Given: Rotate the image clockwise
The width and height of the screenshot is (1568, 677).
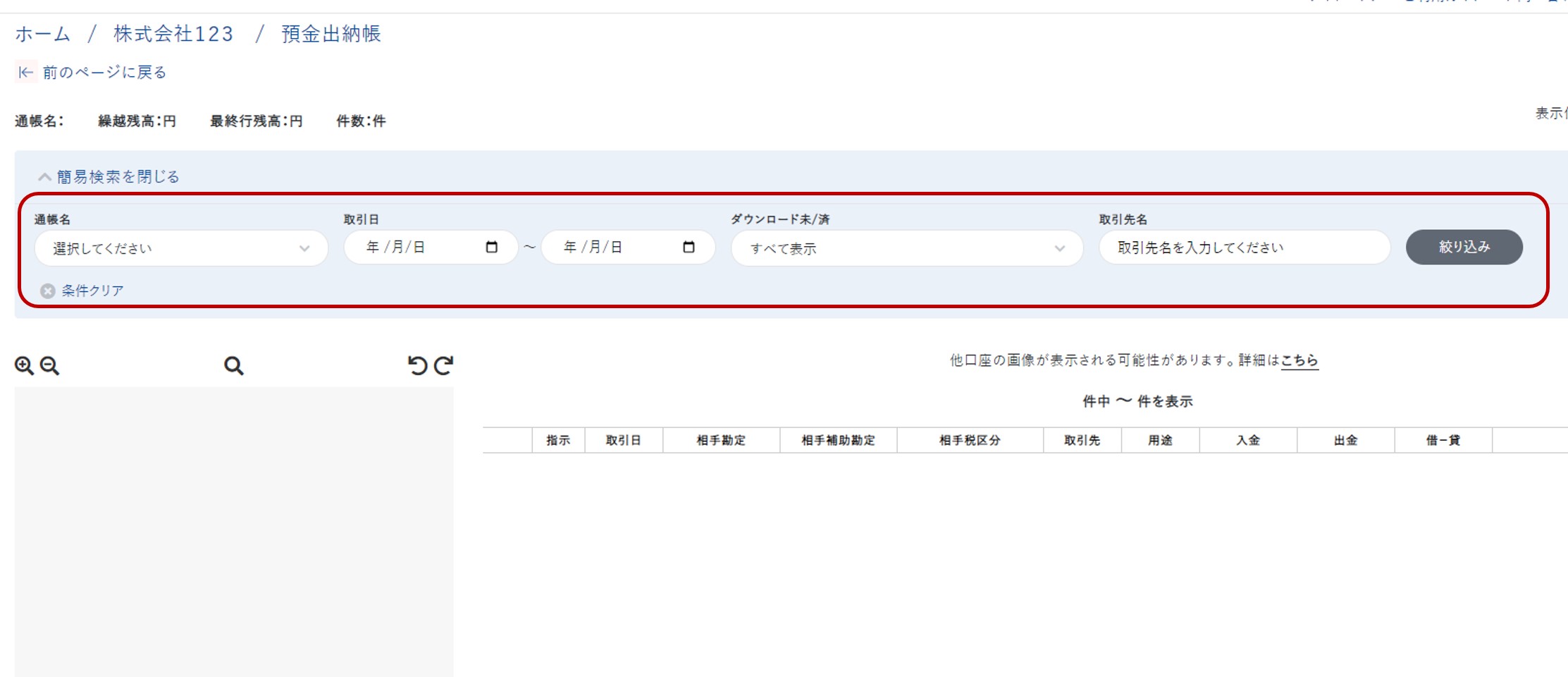Looking at the screenshot, I should pyautogui.click(x=443, y=365).
